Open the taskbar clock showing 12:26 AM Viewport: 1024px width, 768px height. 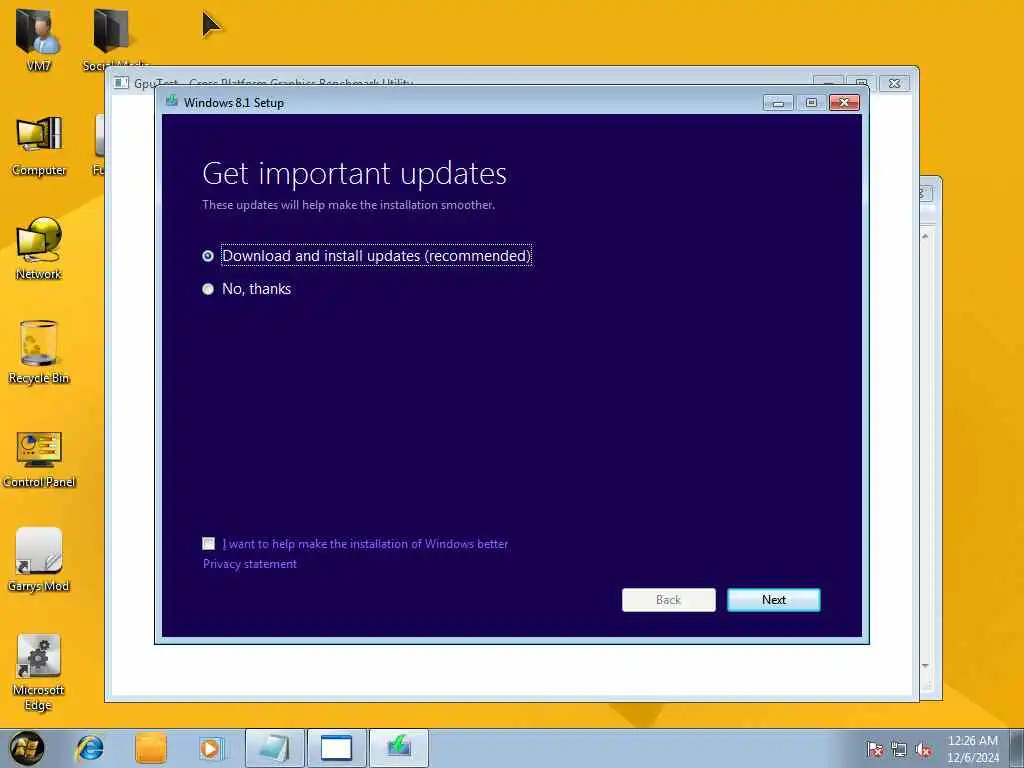pos(972,748)
